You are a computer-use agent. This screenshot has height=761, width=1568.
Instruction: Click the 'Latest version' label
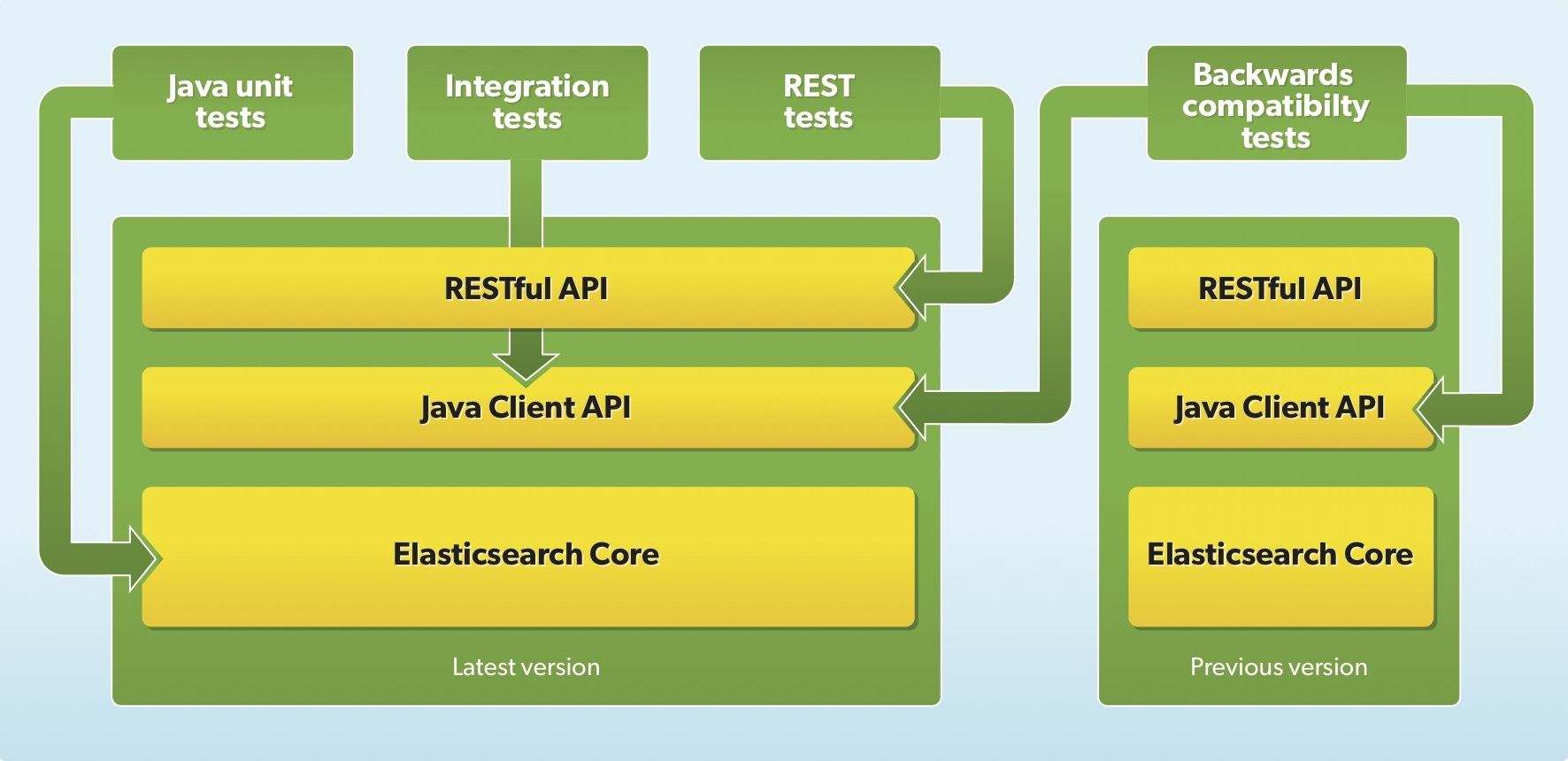[x=526, y=667]
